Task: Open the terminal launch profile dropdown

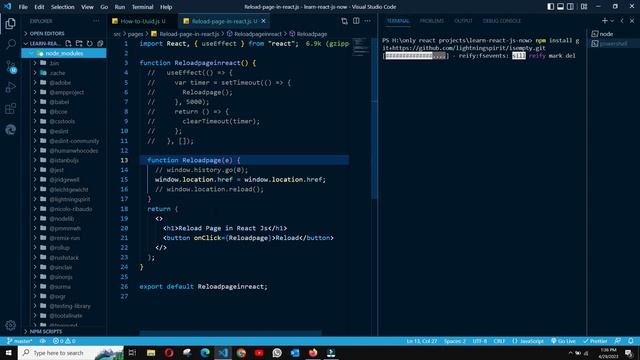Action: pyautogui.click(x=612, y=21)
